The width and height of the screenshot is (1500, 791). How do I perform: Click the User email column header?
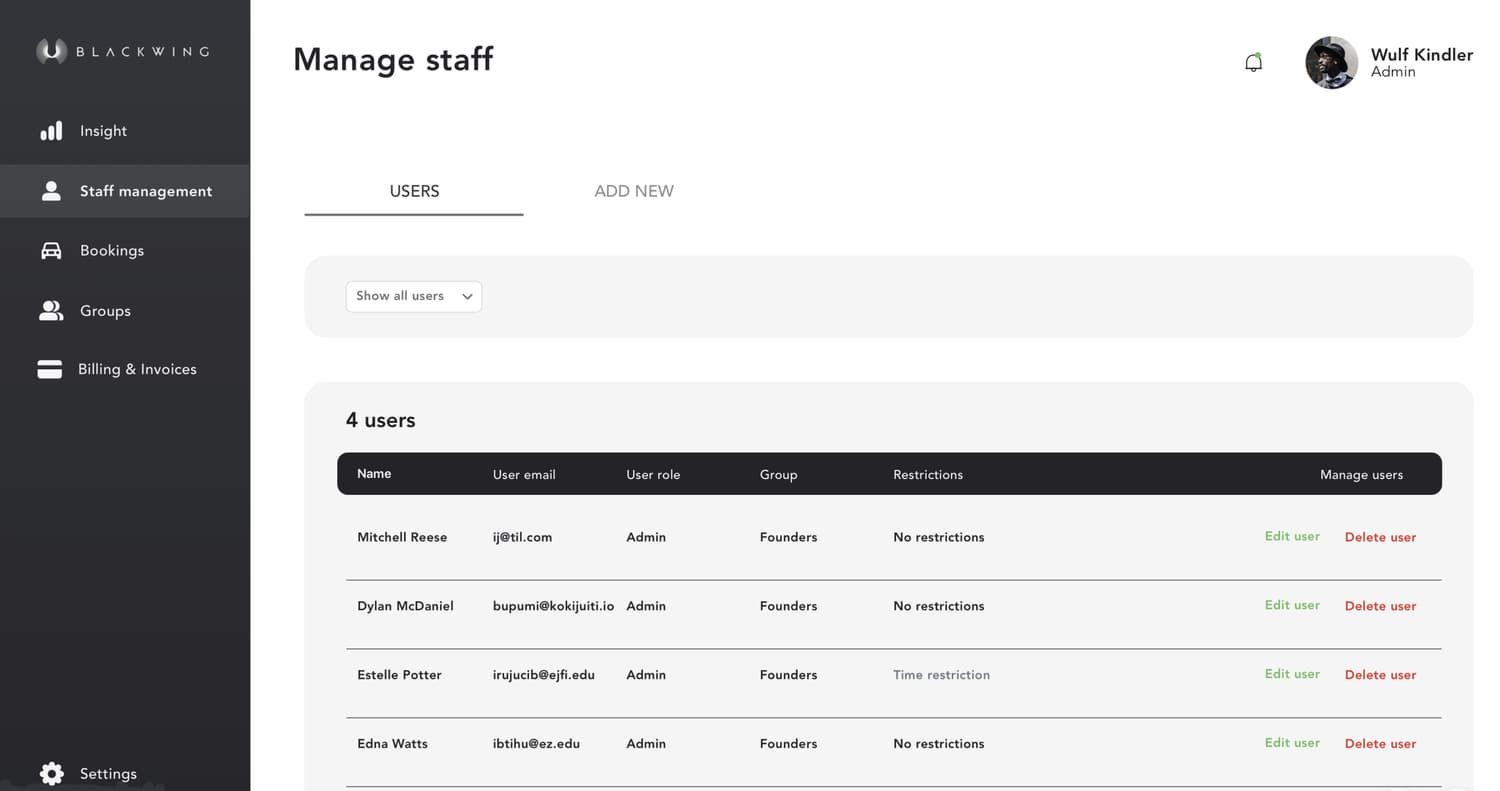click(x=524, y=474)
